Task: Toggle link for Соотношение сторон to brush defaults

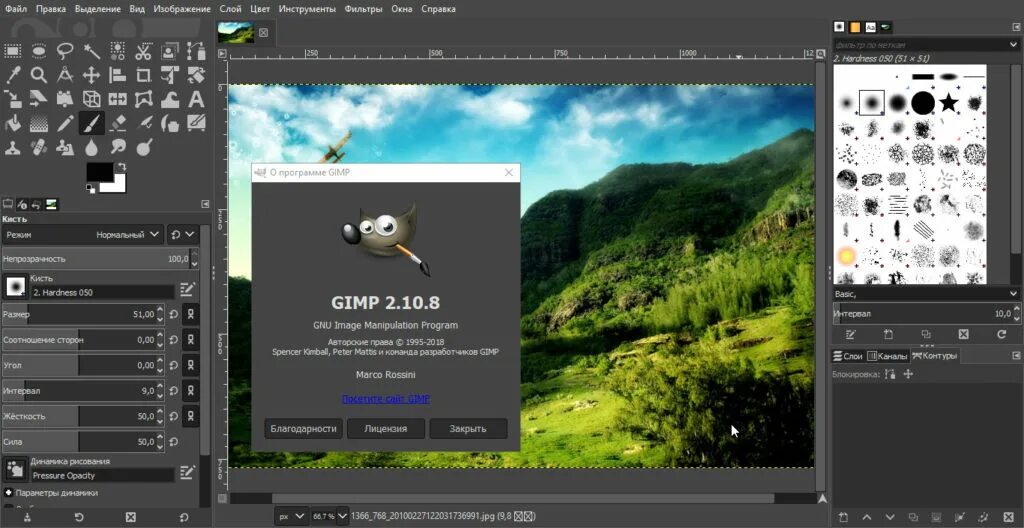Action: tap(191, 340)
